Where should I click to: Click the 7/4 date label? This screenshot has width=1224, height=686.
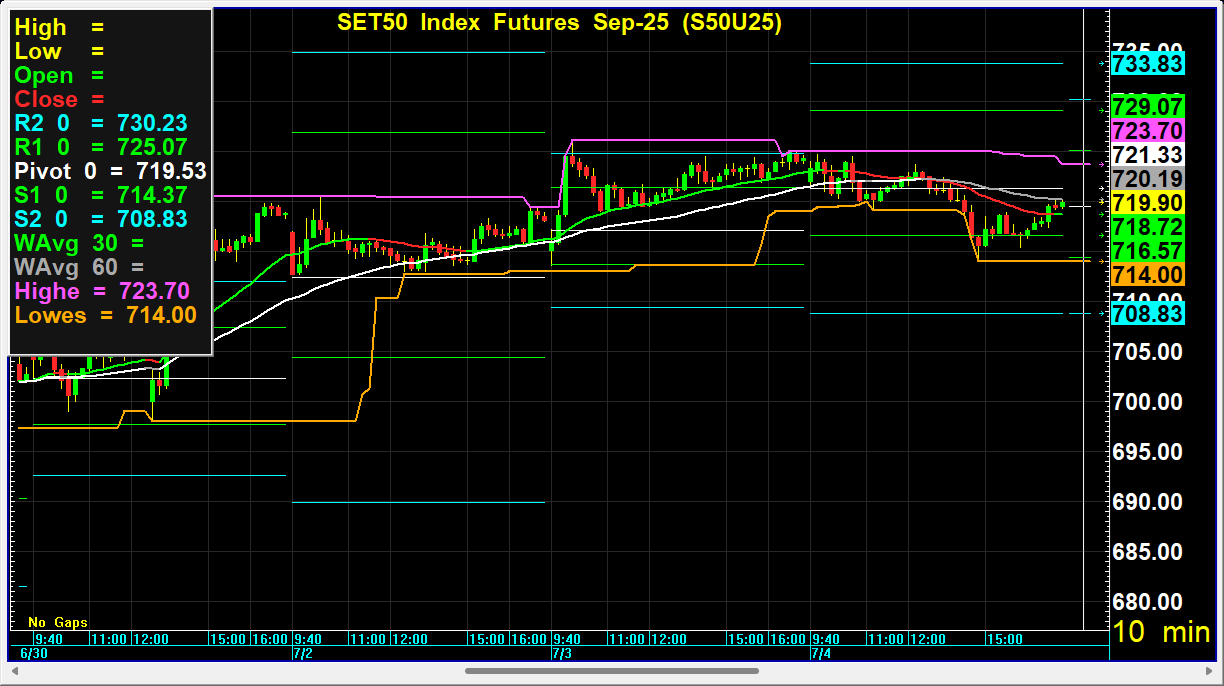(x=821, y=653)
